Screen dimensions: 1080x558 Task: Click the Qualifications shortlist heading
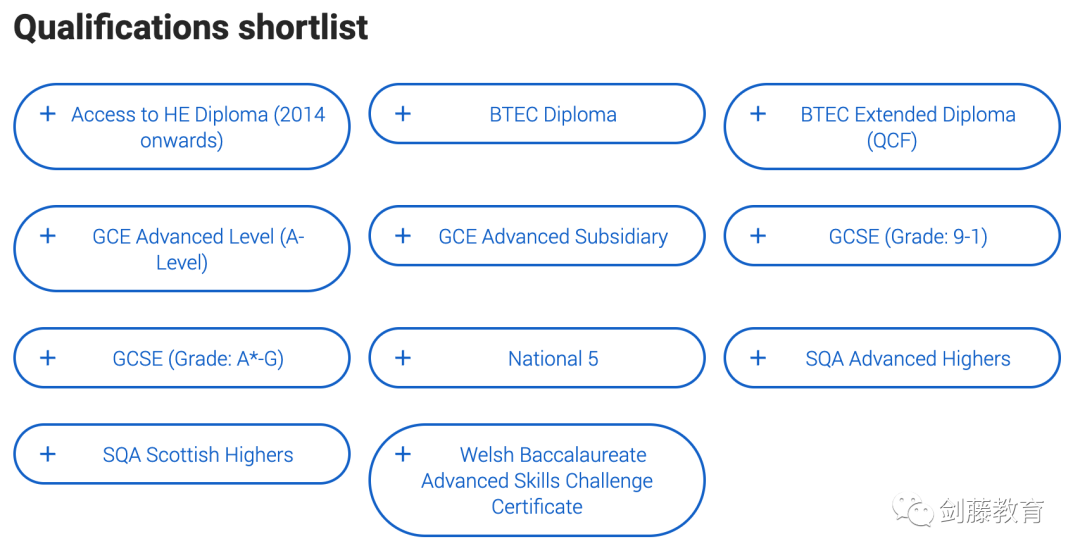[x=191, y=28]
